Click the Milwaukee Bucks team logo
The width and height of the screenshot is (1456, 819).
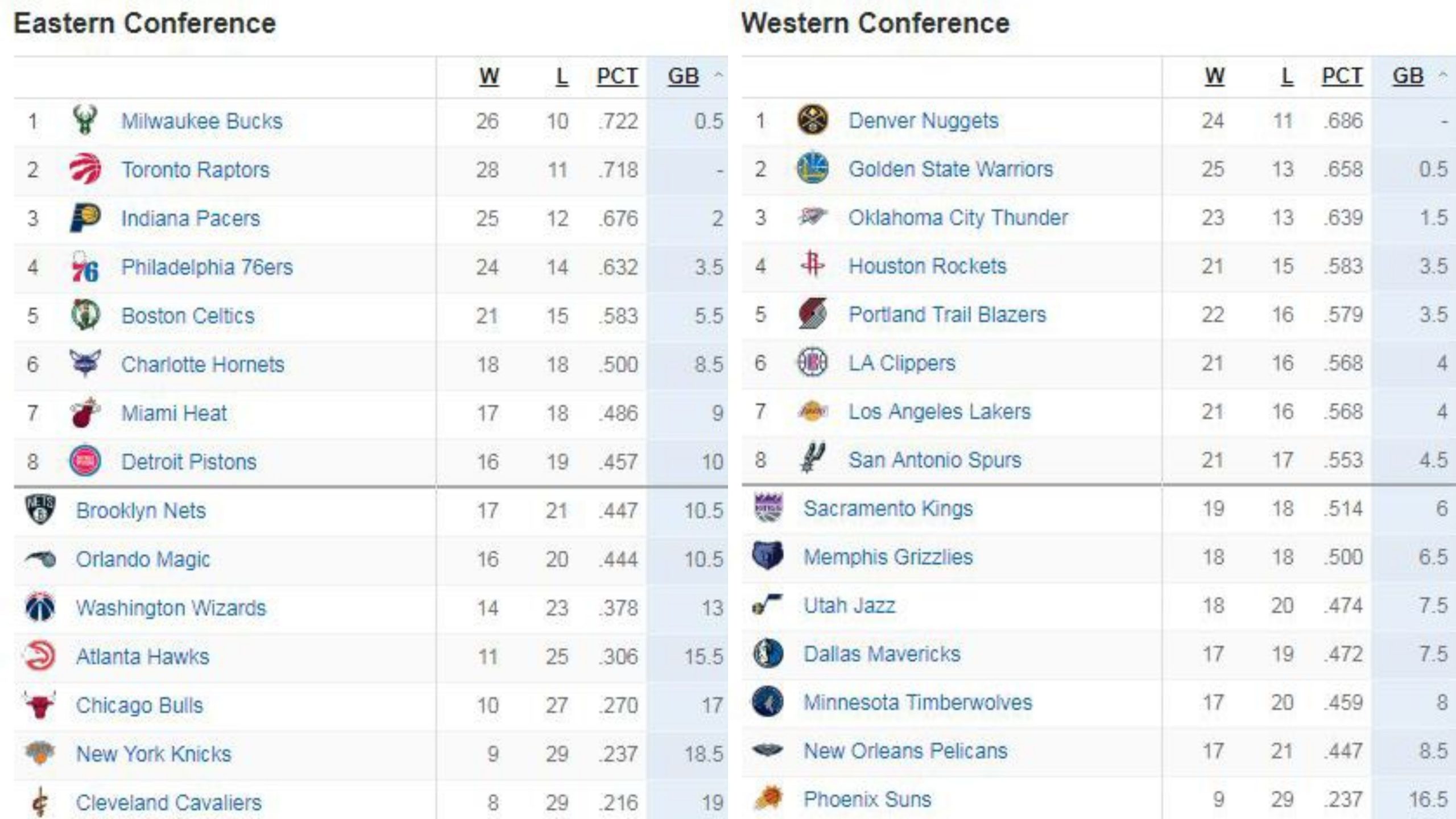coord(85,120)
